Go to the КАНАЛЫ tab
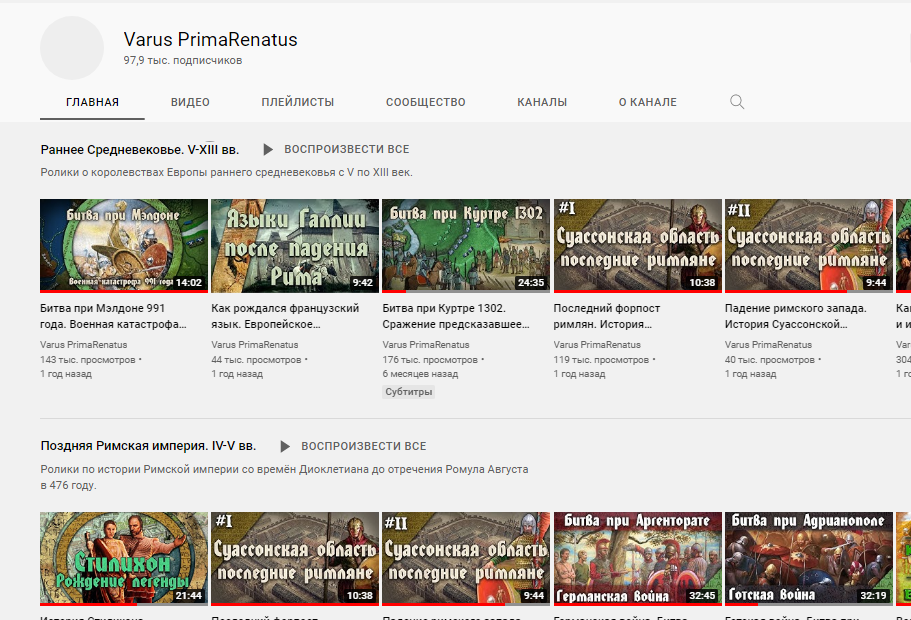Image resolution: width=911 pixels, height=620 pixels. [x=542, y=102]
